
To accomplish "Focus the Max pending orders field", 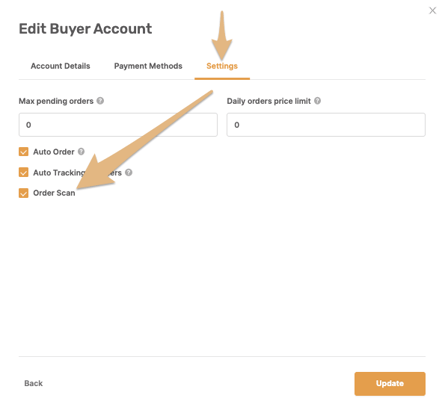I will [x=118, y=125].
